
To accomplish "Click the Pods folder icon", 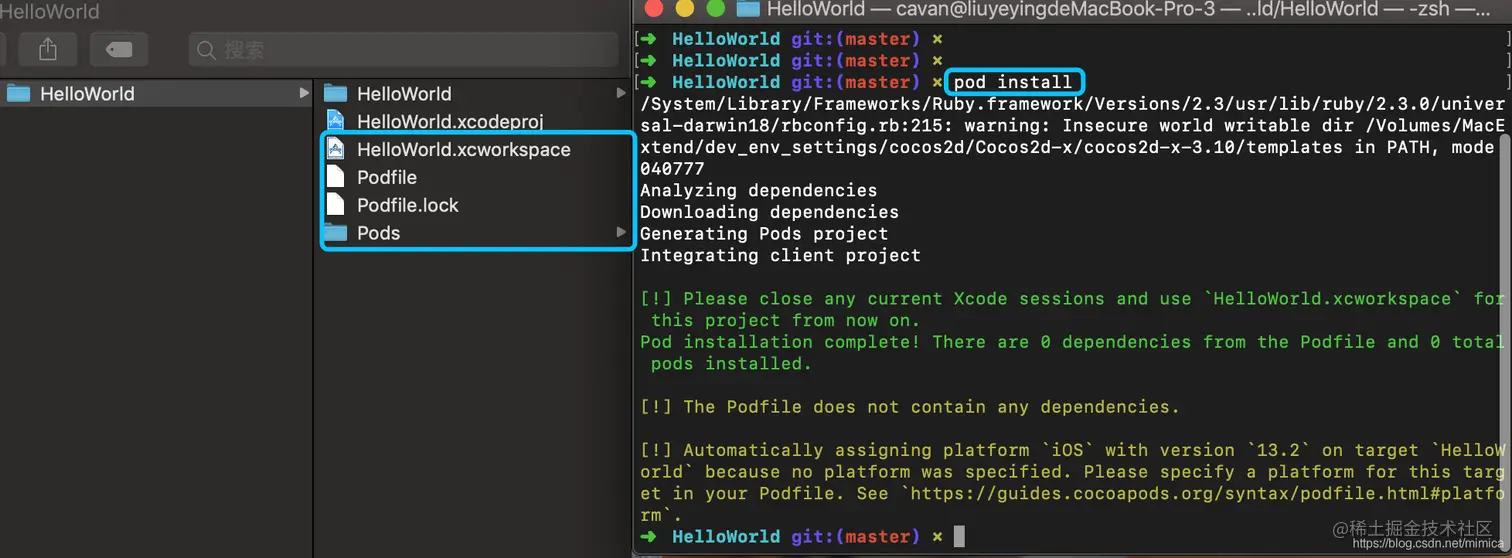I will [x=336, y=234].
